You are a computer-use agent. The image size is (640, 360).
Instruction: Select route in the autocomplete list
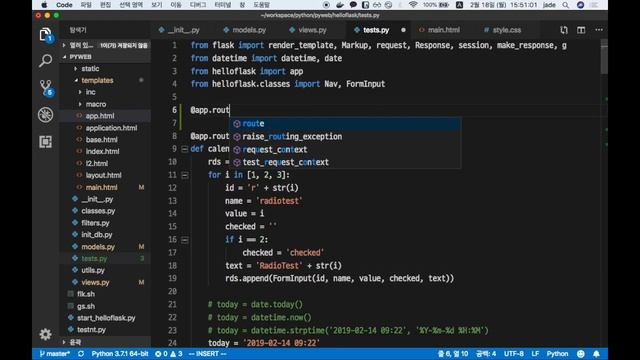coord(345,123)
